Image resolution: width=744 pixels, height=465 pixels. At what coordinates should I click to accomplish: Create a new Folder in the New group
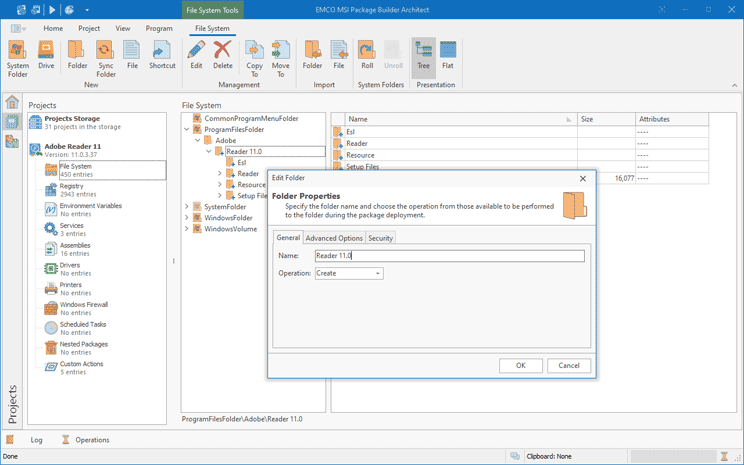point(77,55)
